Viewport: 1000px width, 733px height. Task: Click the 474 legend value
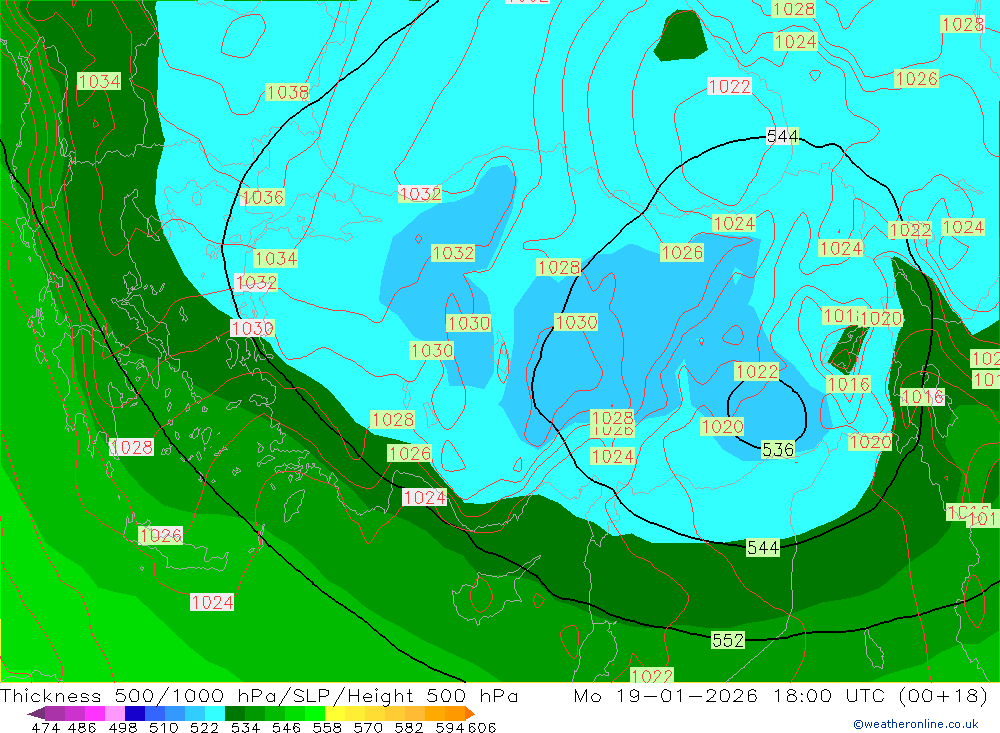(x=45, y=728)
